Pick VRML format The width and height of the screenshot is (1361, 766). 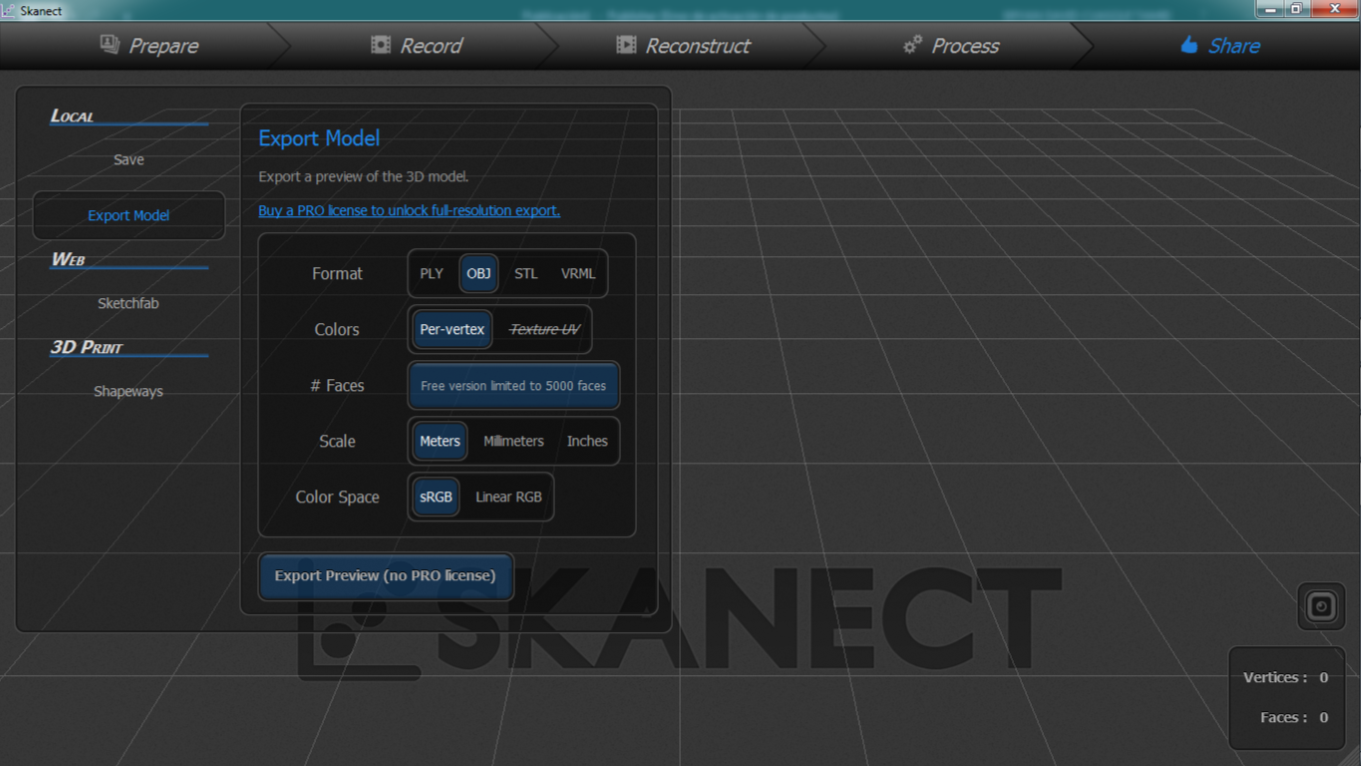578,274
